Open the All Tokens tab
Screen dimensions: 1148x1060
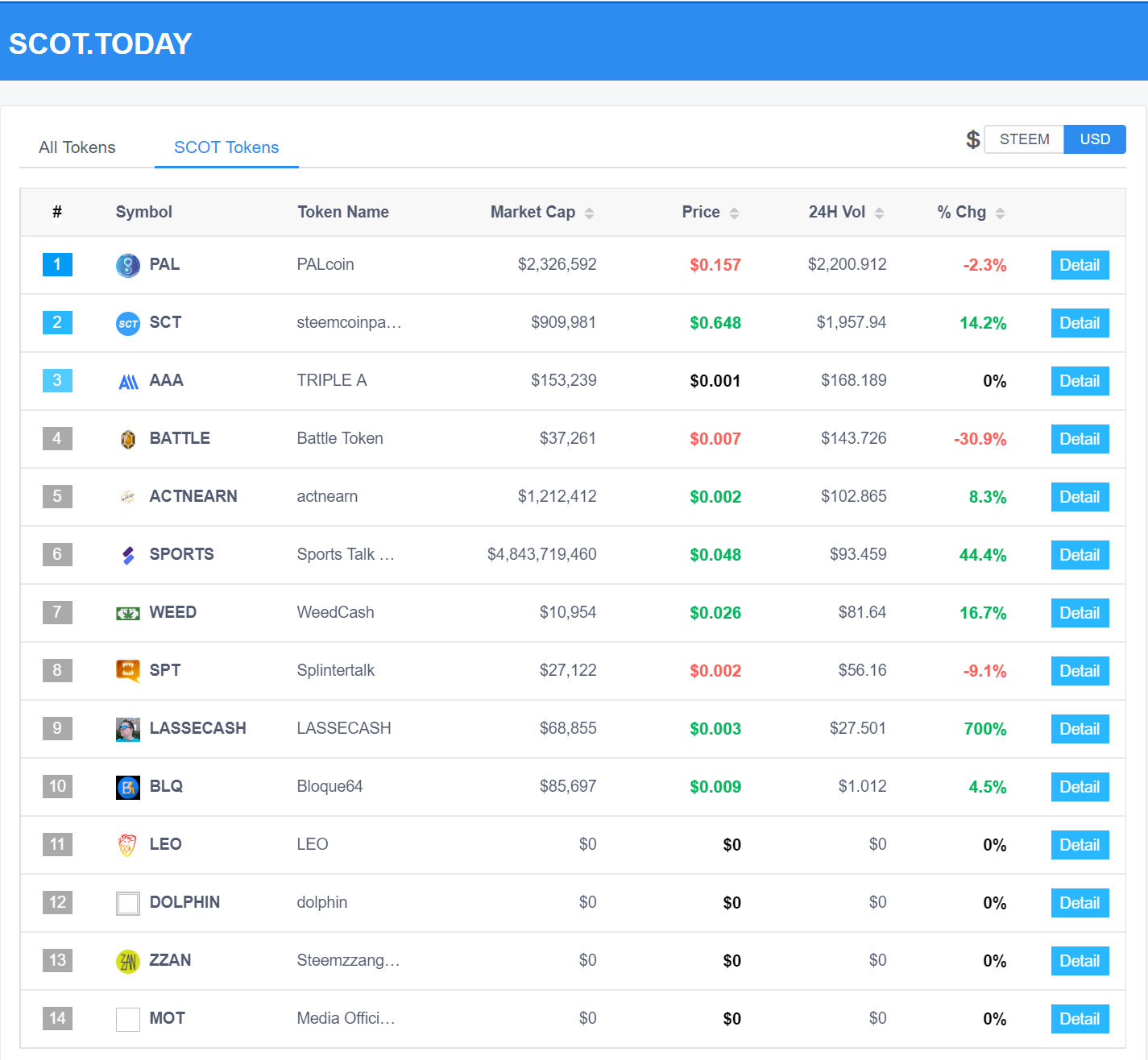coord(77,147)
